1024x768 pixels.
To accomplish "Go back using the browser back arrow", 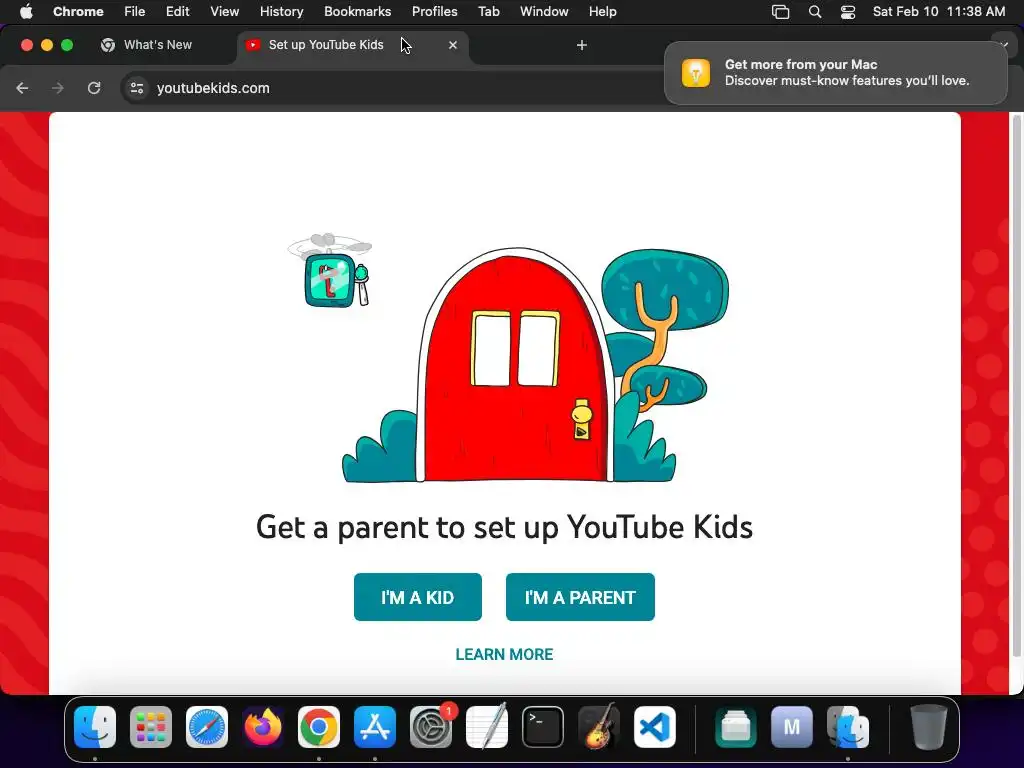I will tap(22, 88).
